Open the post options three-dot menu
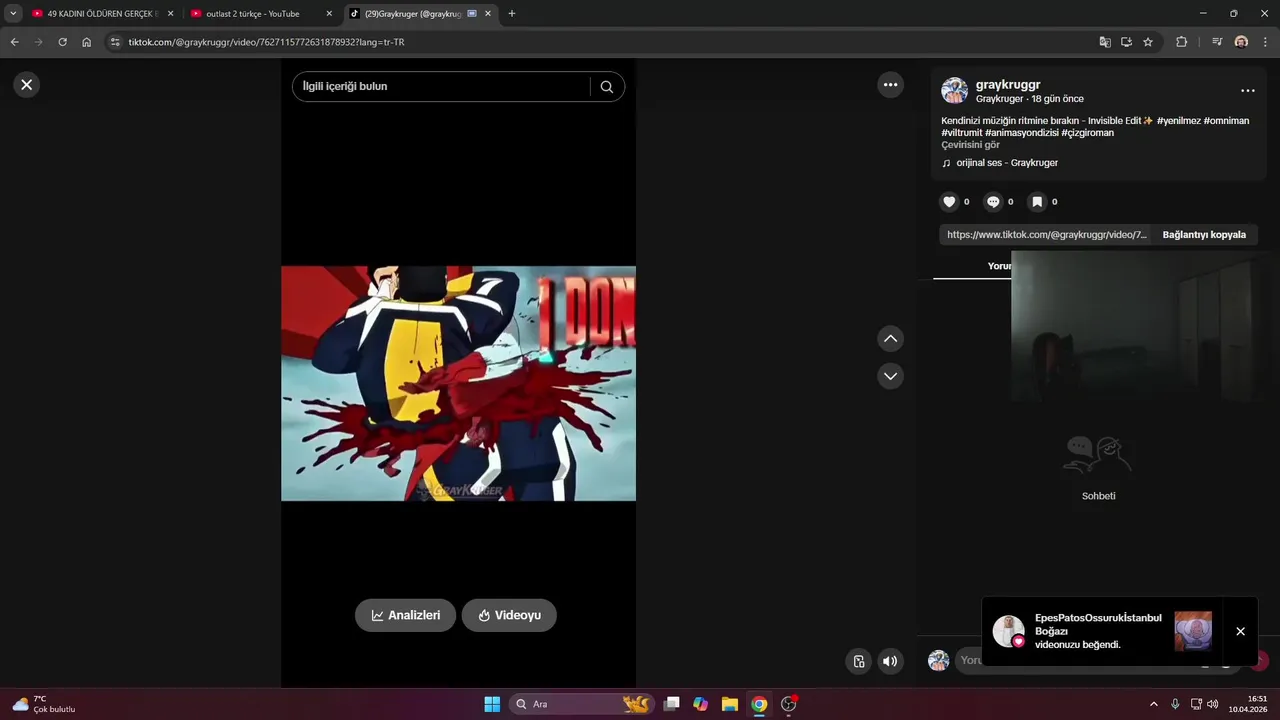Viewport: 1280px width, 720px height. [1248, 91]
